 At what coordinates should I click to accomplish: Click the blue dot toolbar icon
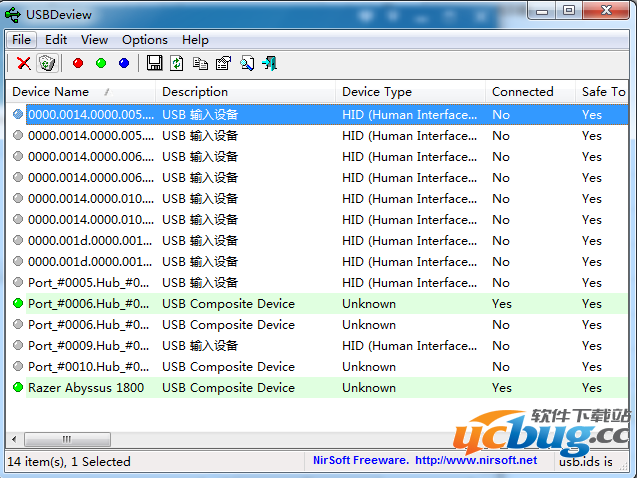click(124, 63)
